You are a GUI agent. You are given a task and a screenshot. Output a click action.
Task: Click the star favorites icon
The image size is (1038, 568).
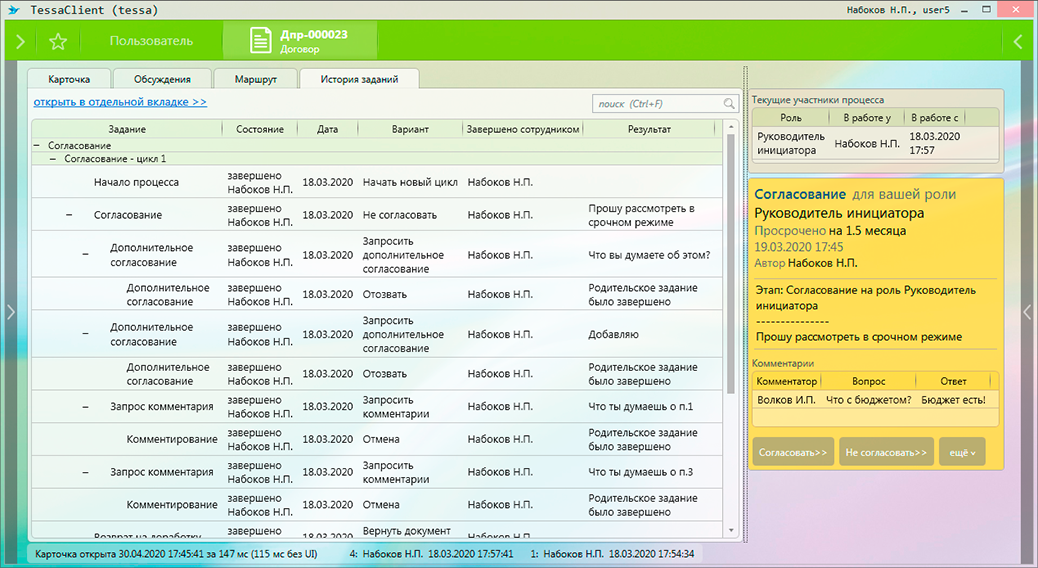coord(58,42)
